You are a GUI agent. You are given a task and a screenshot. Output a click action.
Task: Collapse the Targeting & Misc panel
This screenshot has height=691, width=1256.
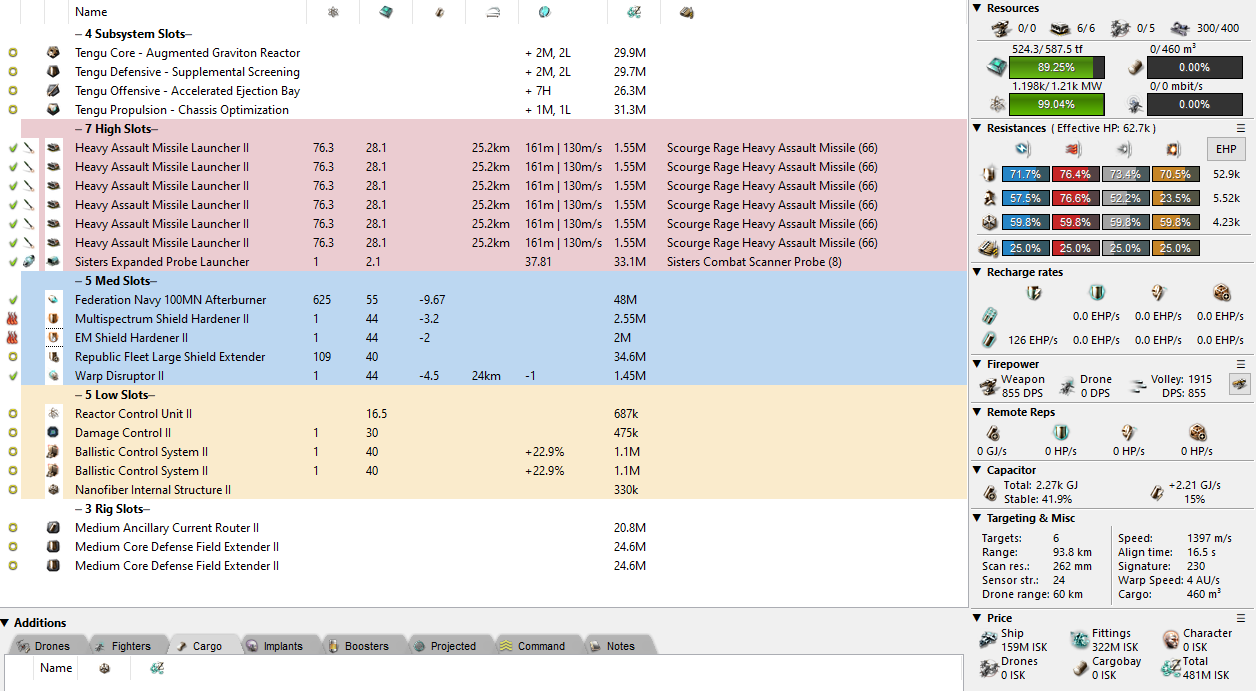(x=978, y=518)
